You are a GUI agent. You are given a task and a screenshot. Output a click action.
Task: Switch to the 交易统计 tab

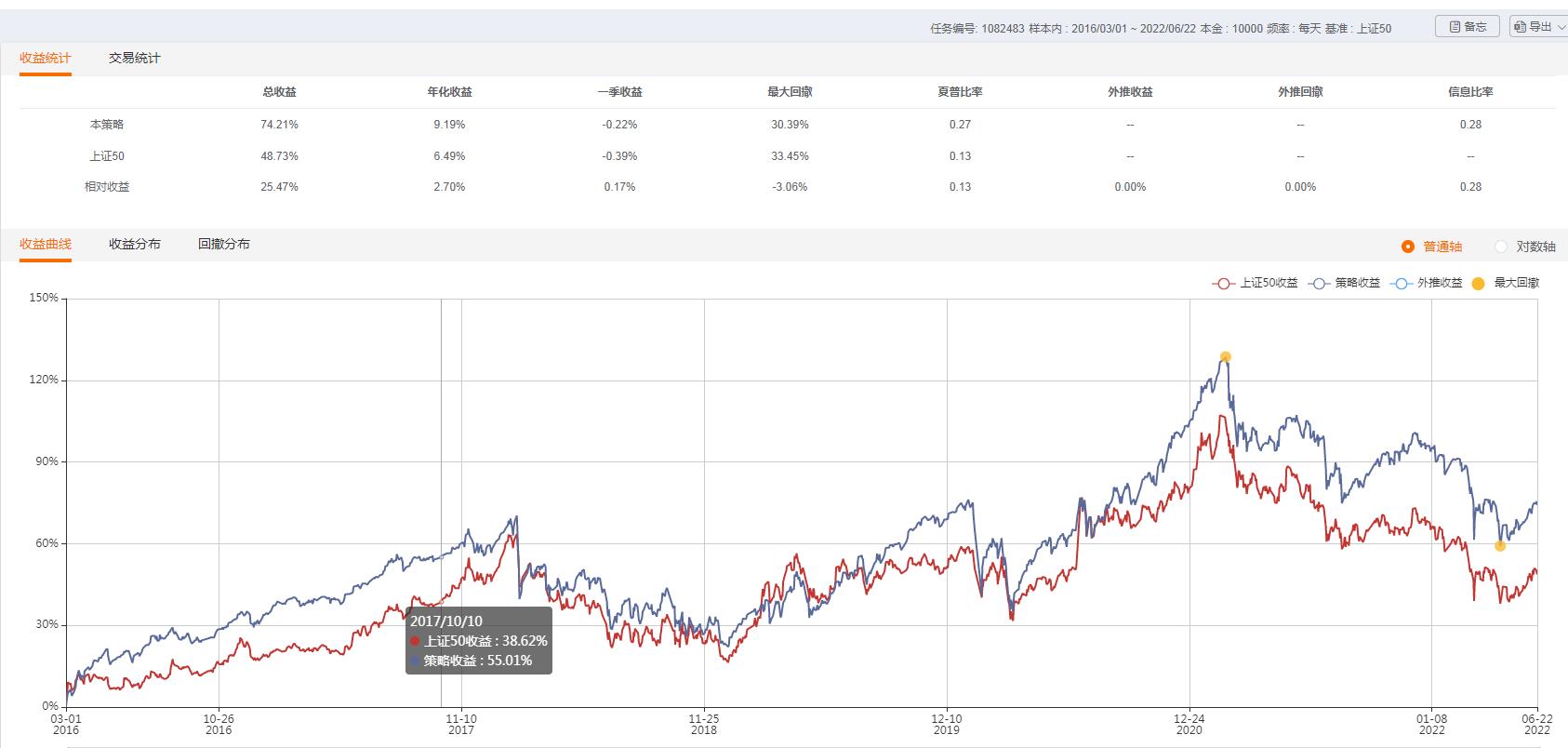tap(135, 58)
